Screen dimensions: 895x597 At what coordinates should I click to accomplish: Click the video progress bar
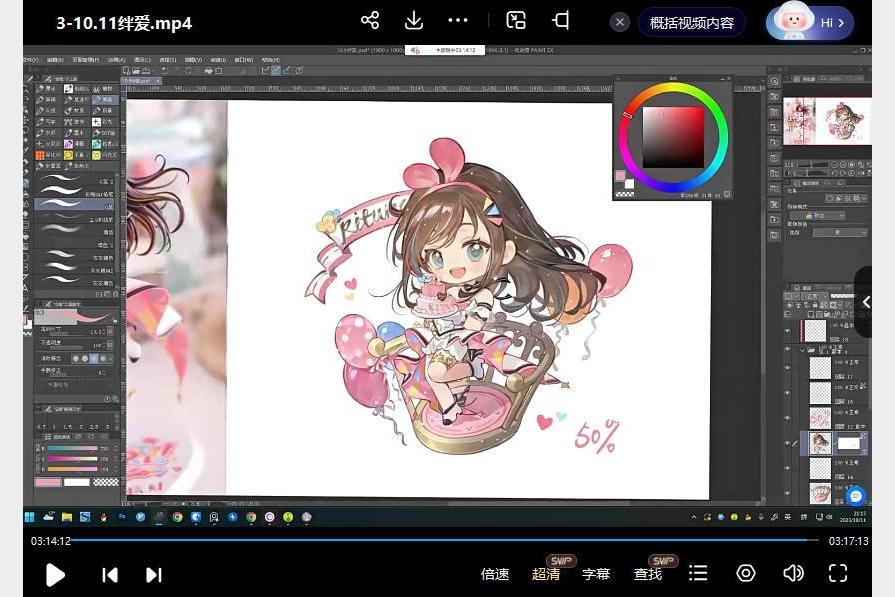pos(445,540)
